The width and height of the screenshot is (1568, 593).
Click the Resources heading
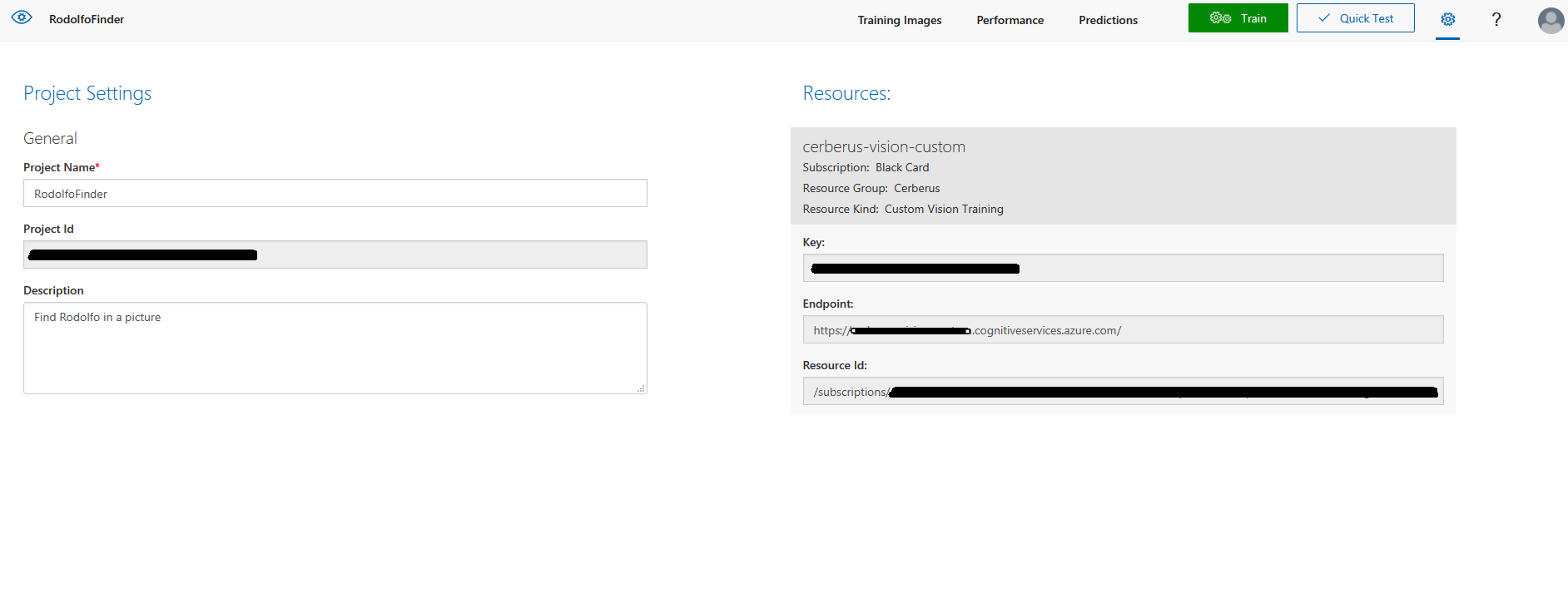click(x=846, y=93)
